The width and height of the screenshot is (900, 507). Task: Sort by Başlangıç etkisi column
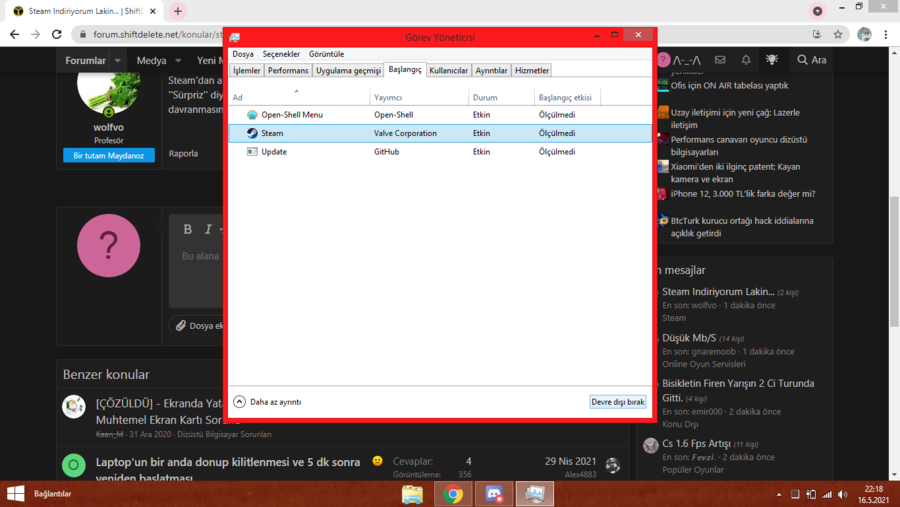pyautogui.click(x=567, y=97)
